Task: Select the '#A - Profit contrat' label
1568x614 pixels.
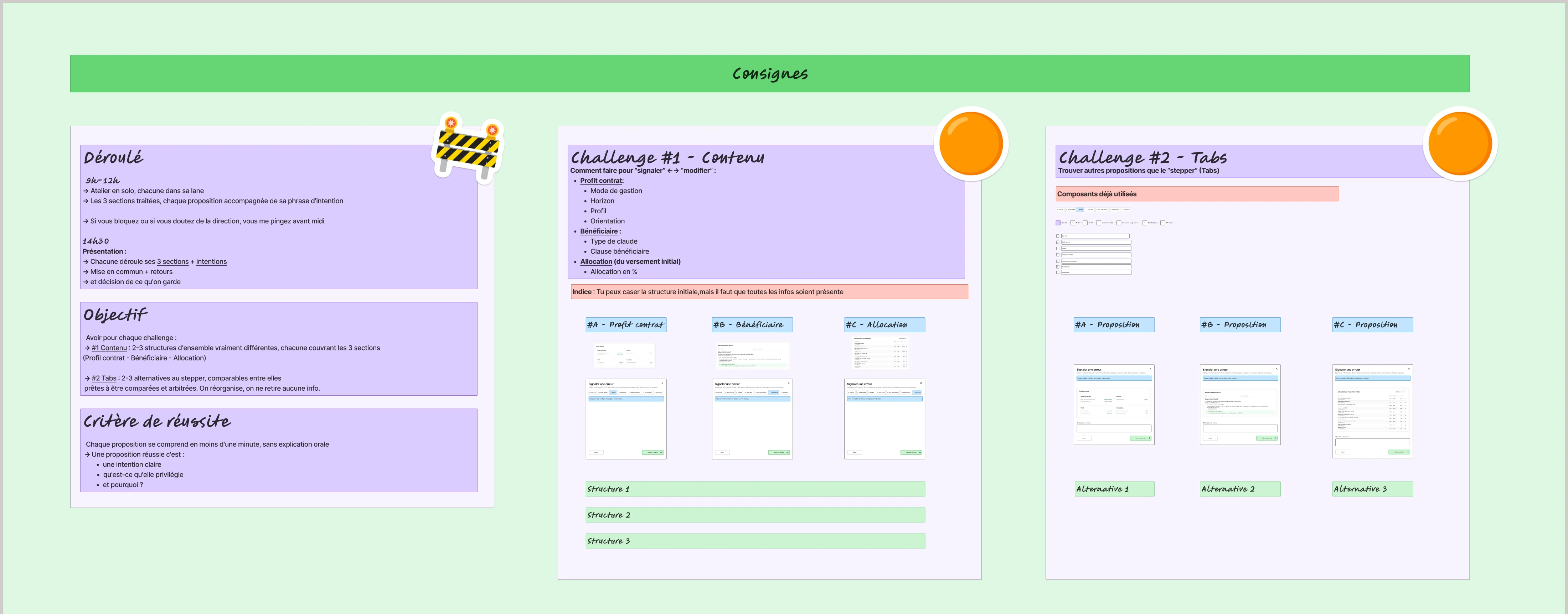Action: click(x=626, y=325)
